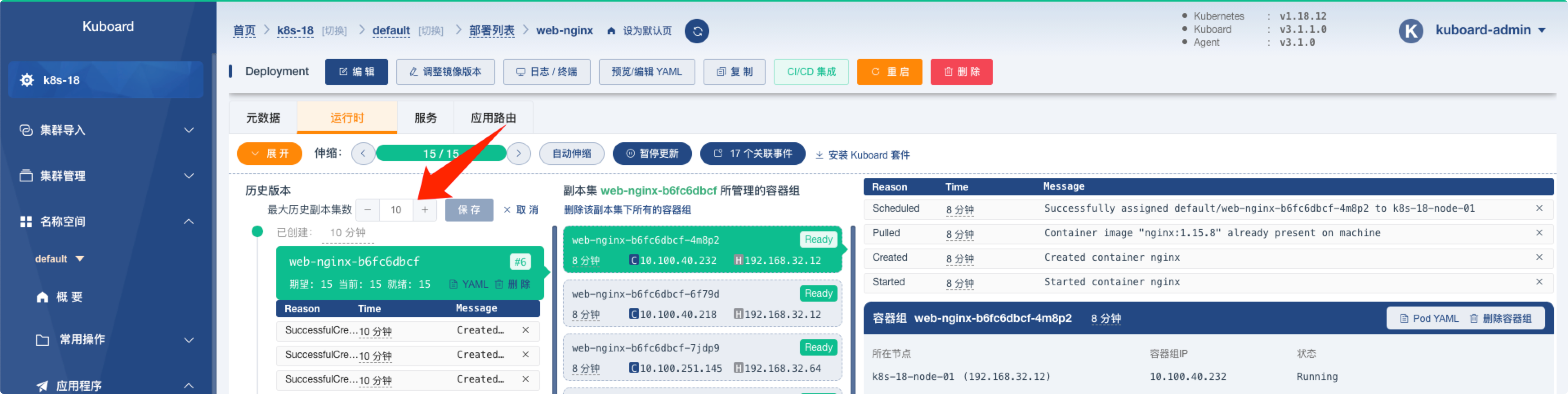Open the kuboard-admin user dropdown
1568x394 pixels.
[1490, 30]
